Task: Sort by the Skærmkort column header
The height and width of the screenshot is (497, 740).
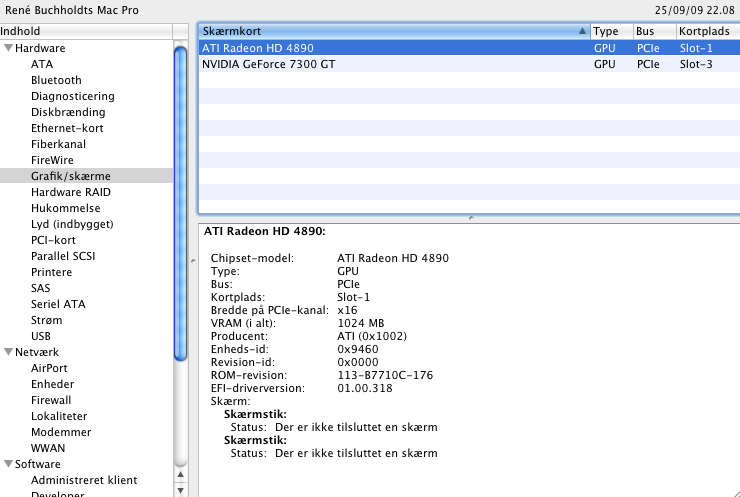Action: (x=394, y=31)
